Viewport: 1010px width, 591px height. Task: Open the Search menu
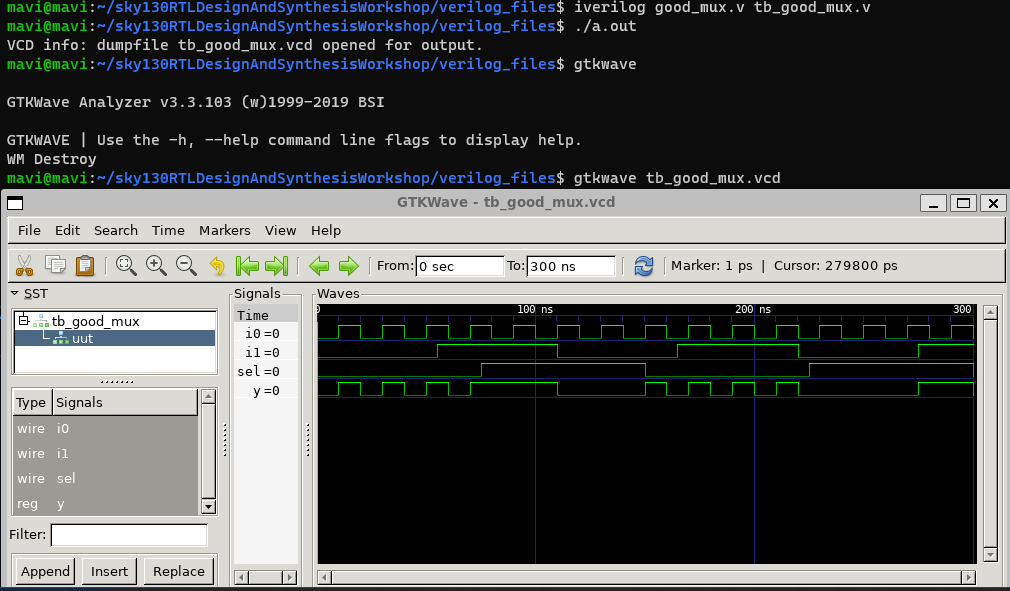tap(115, 230)
